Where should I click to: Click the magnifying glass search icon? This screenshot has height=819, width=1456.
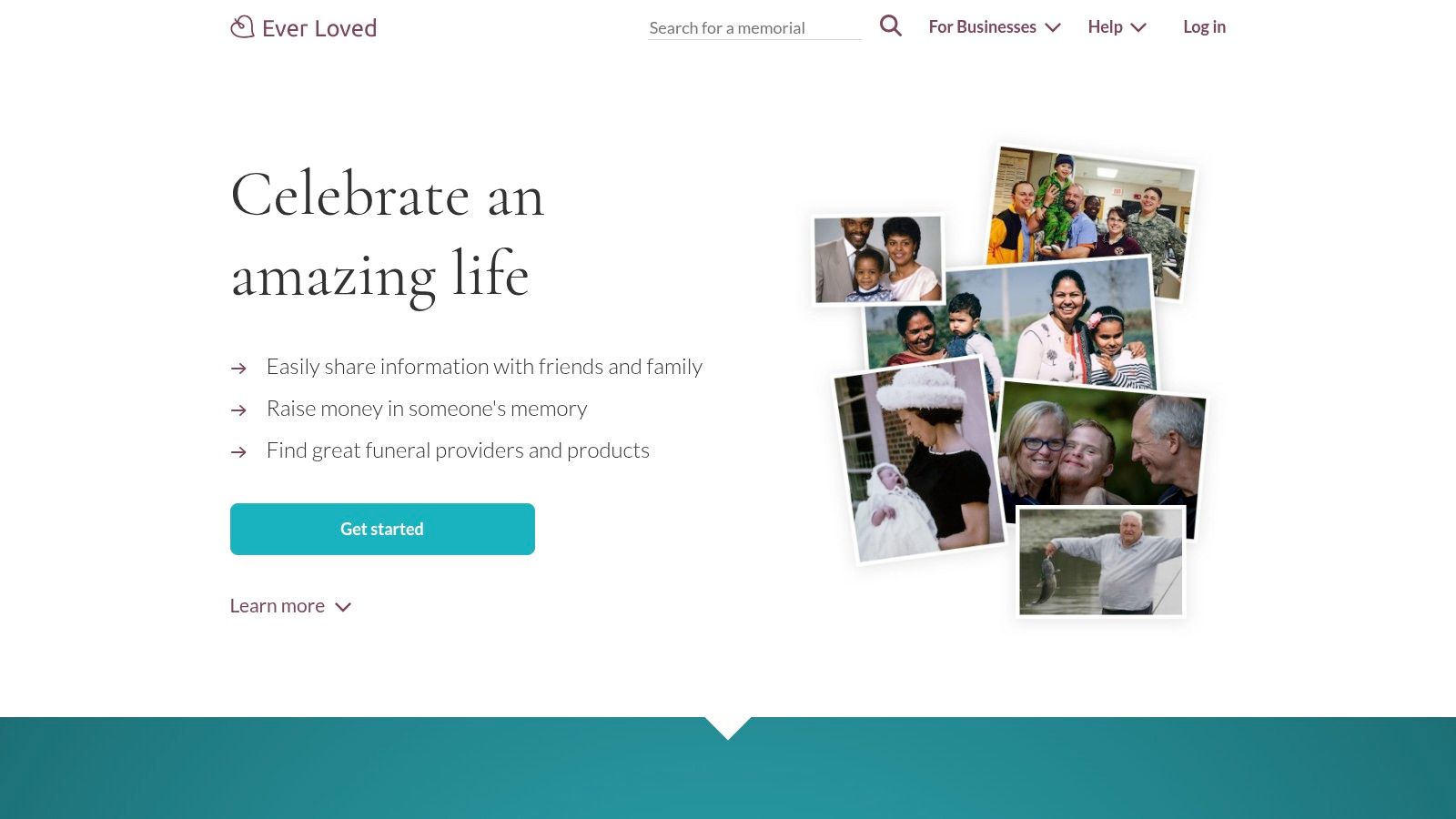click(x=890, y=26)
